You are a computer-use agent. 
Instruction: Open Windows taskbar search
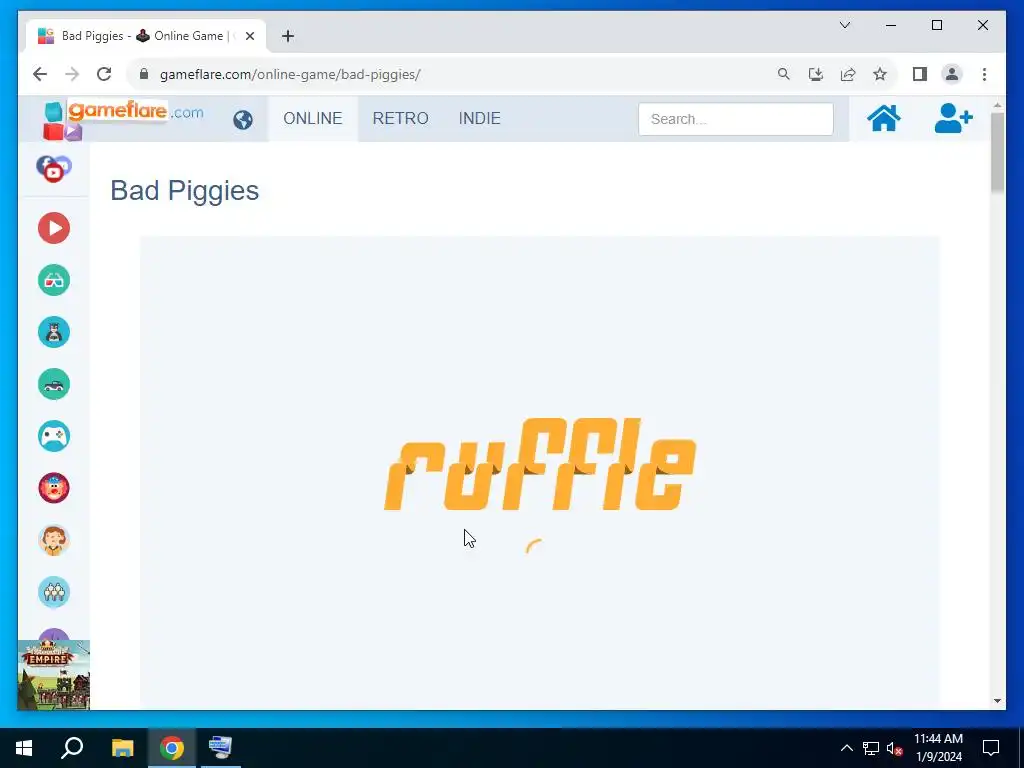(72, 748)
